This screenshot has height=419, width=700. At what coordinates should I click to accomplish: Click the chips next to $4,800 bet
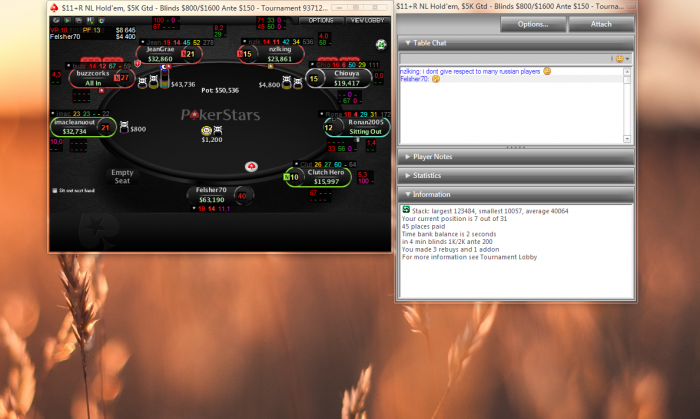292,83
